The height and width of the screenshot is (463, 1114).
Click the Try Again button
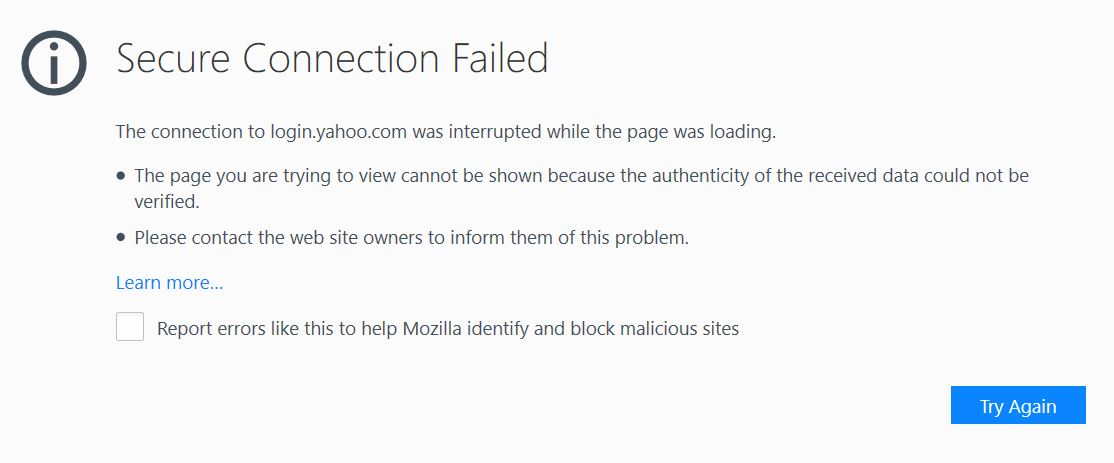point(1018,405)
